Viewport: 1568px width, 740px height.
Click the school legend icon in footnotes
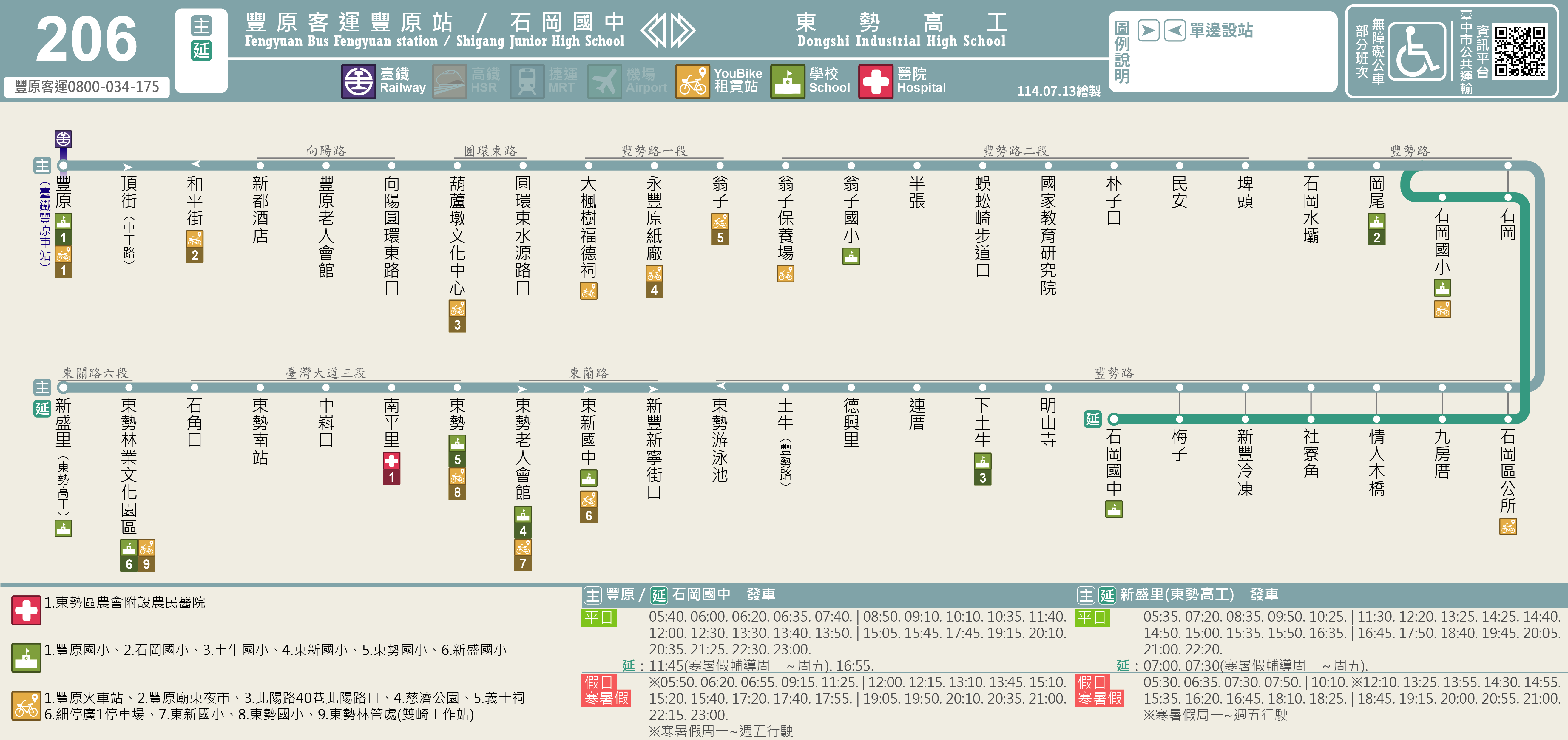[26, 658]
